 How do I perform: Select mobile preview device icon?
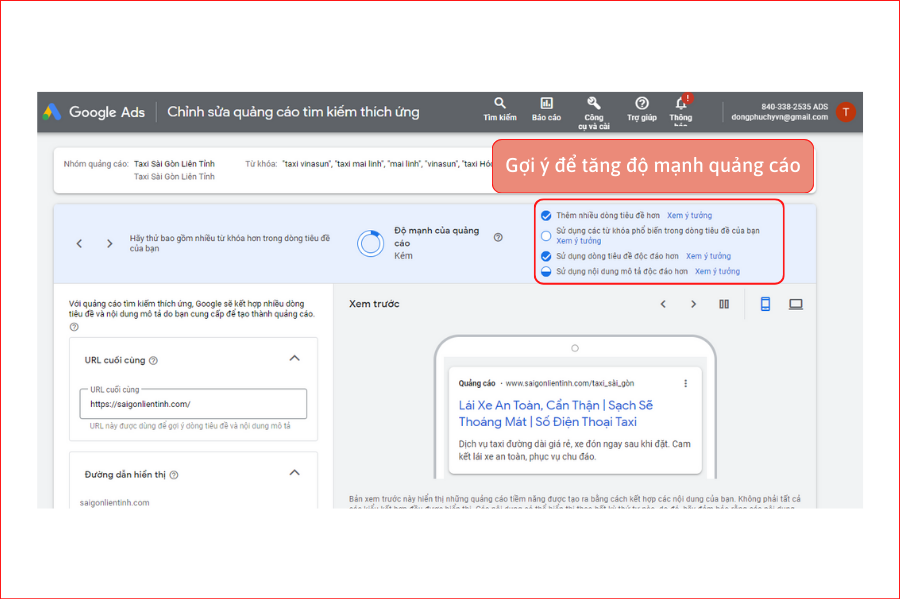(x=765, y=304)
